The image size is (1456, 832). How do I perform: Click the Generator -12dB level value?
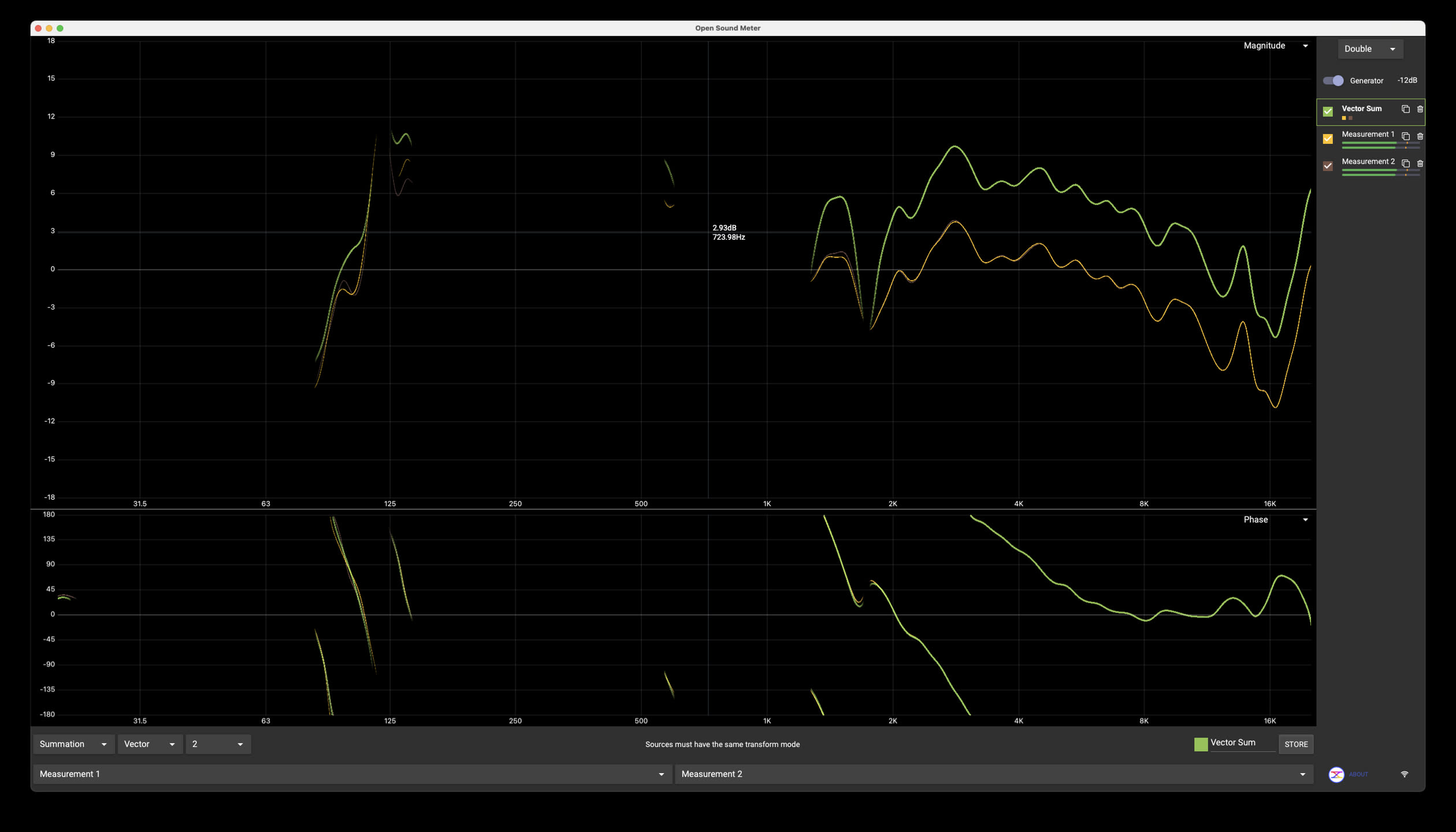point(1407,80)
